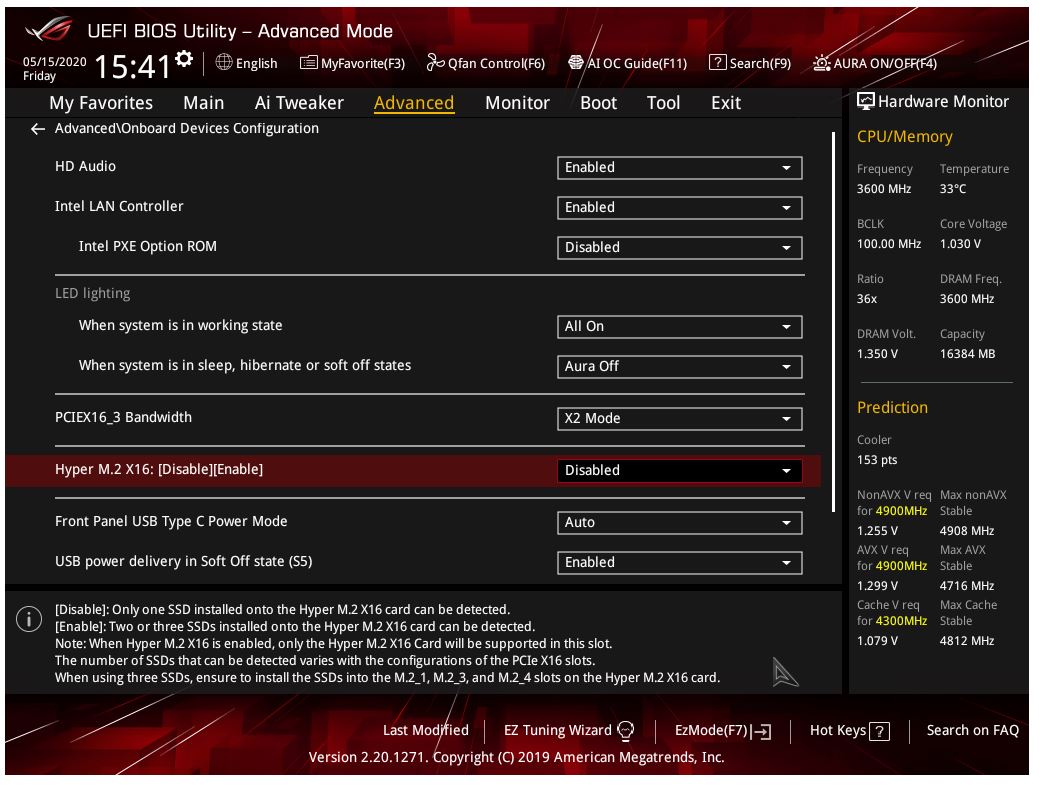Toggle AURA ON/OFF light icon
Image resolution: width=1039 pixels, height=791 pixels.
coord(822,63)
